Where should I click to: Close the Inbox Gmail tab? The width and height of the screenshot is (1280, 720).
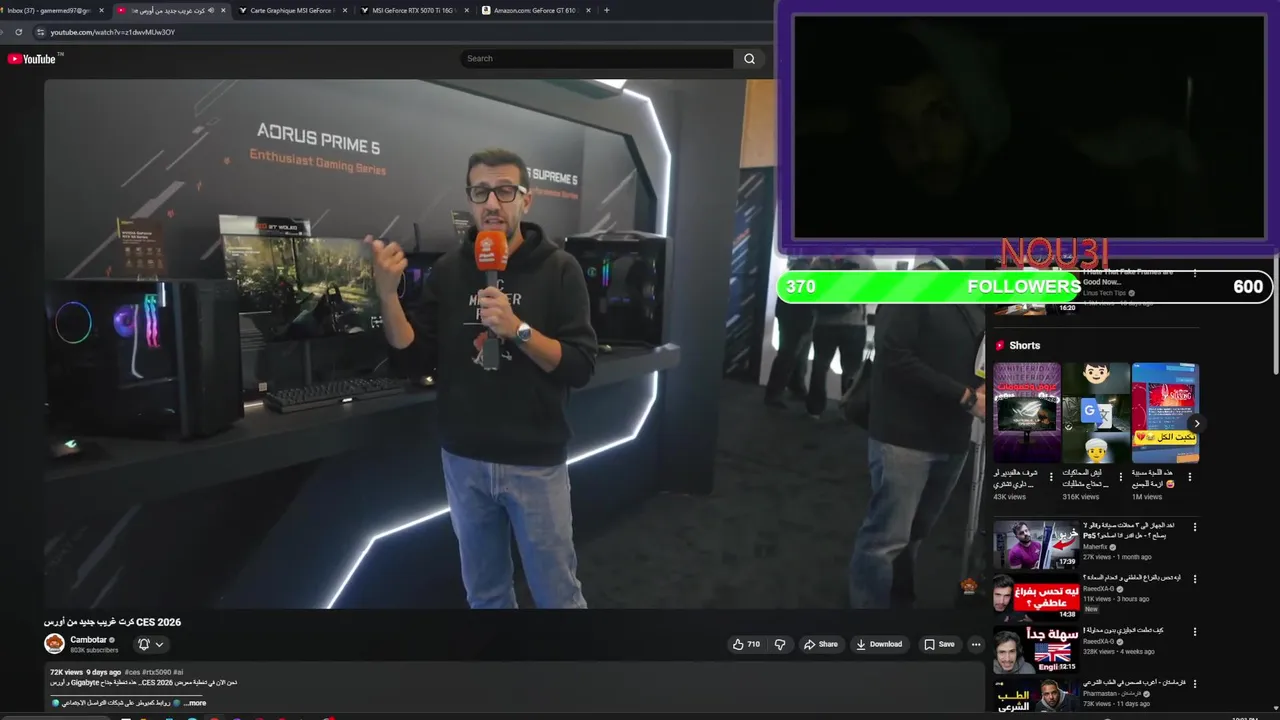click(x=102, y=10)
